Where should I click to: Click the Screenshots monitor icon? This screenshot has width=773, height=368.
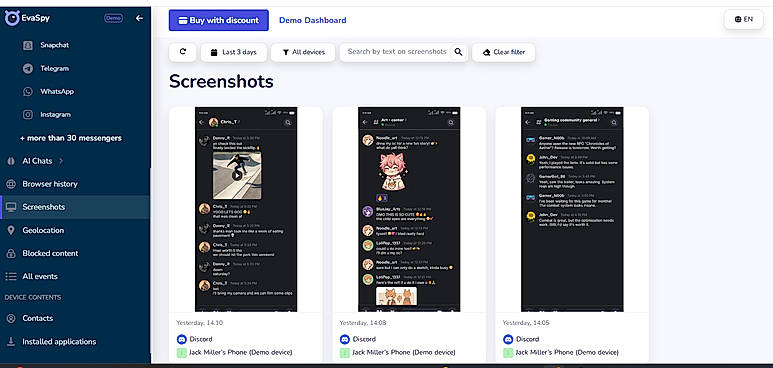point(11,207)
